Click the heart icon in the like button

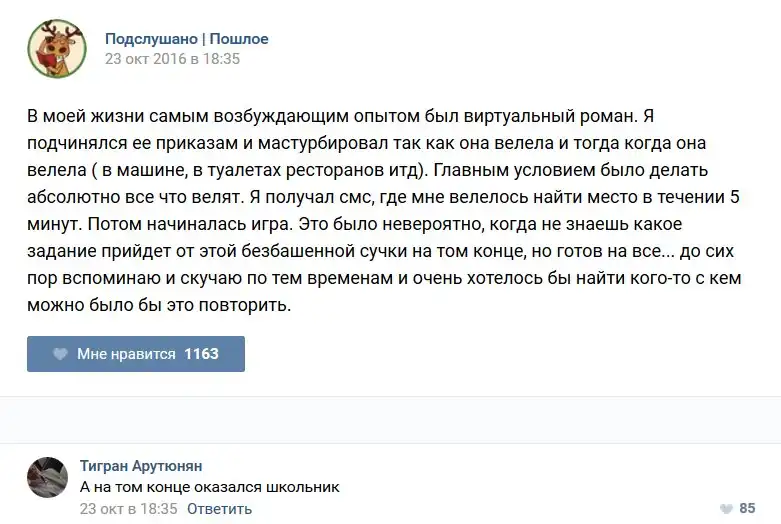pyautogui.click(x=60, y=354)
